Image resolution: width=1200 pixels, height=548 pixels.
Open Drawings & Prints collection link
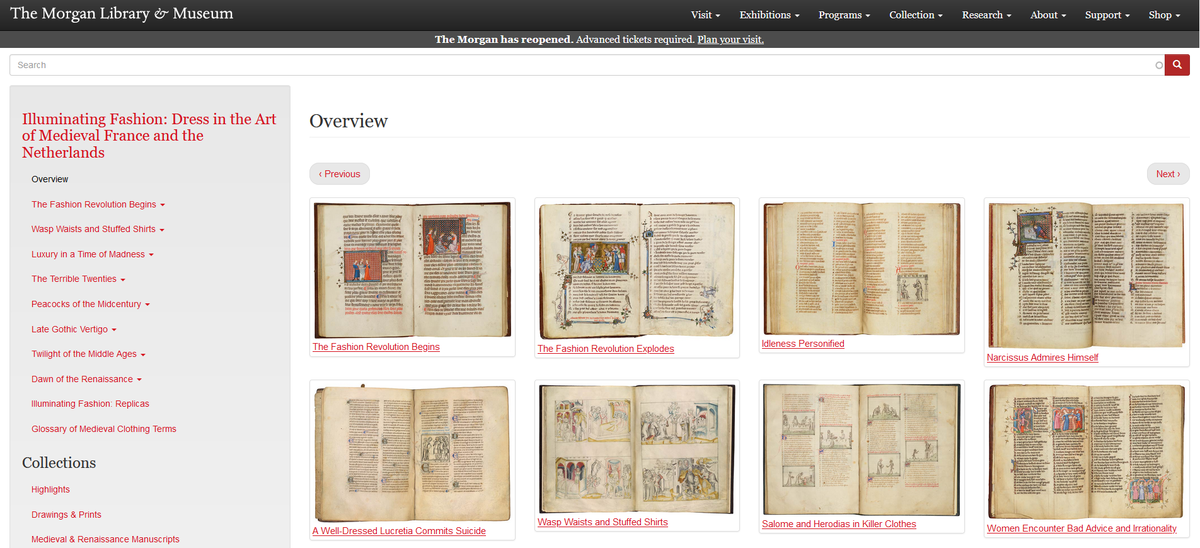click(x=66, y=514)
